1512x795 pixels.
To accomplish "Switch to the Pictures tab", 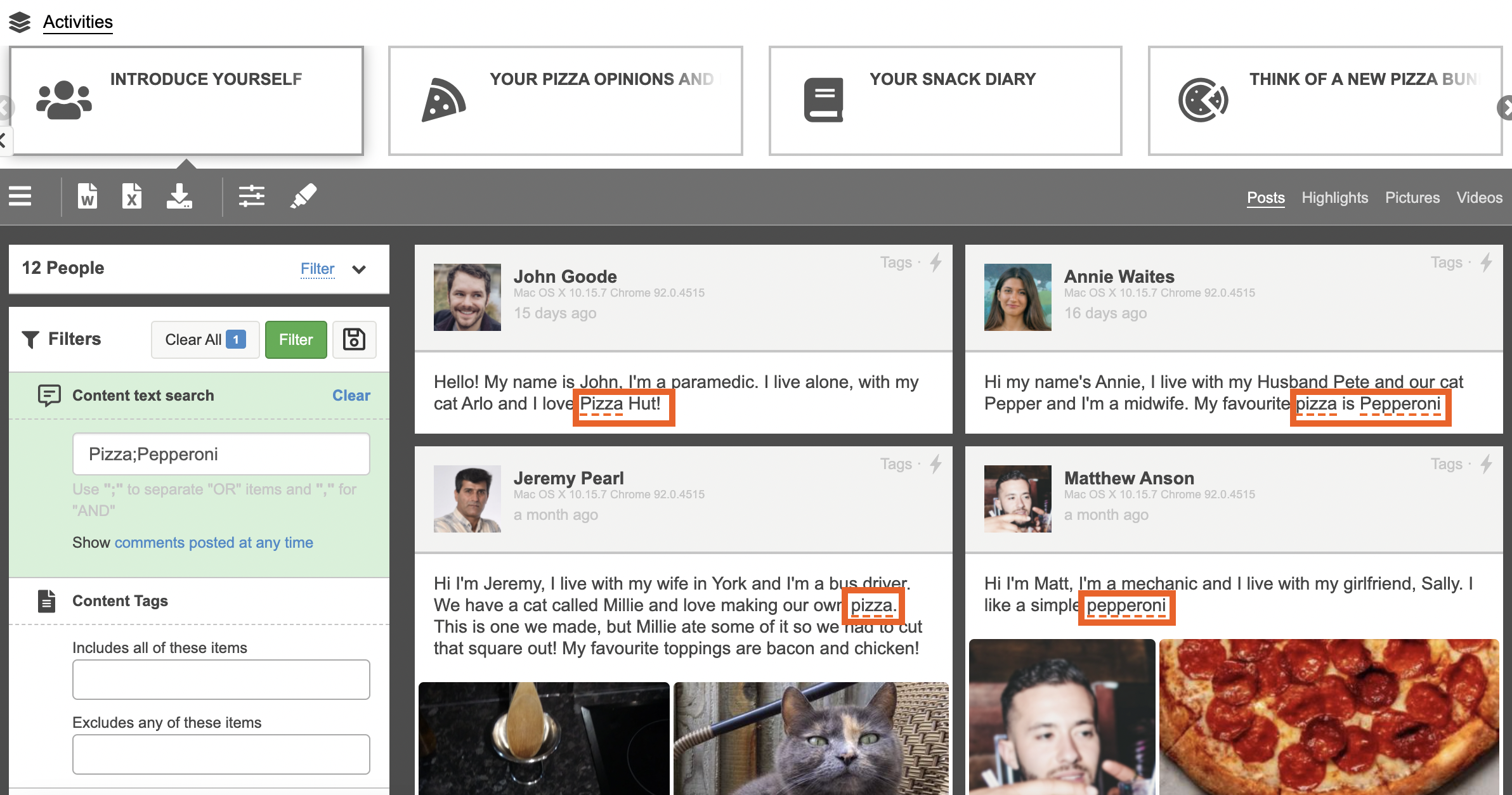I will pyautogui.click(x=1412, y=198).
